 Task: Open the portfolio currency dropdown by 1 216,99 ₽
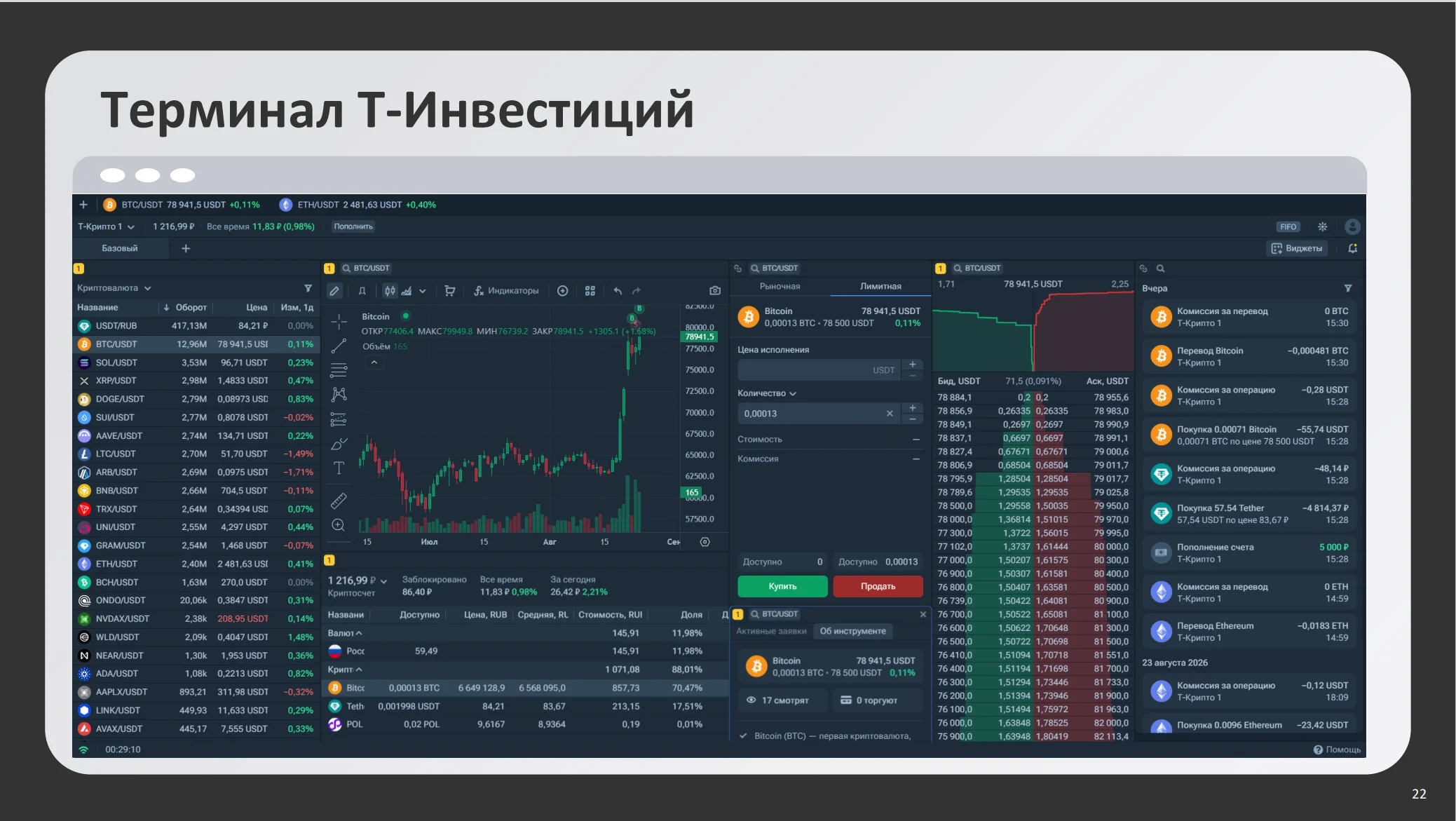[383, 581]
